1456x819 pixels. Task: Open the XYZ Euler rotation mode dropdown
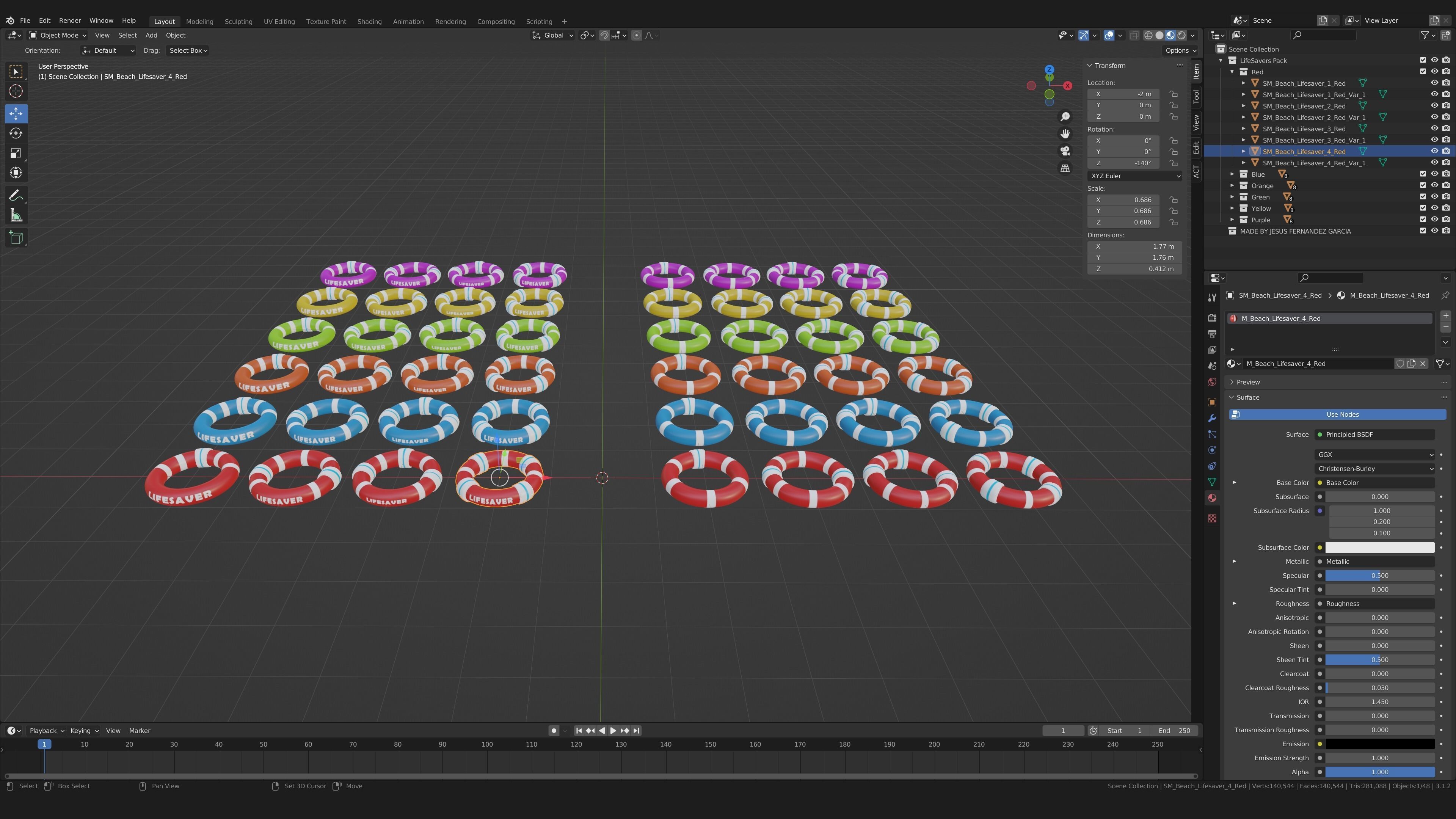(1134, 176)
